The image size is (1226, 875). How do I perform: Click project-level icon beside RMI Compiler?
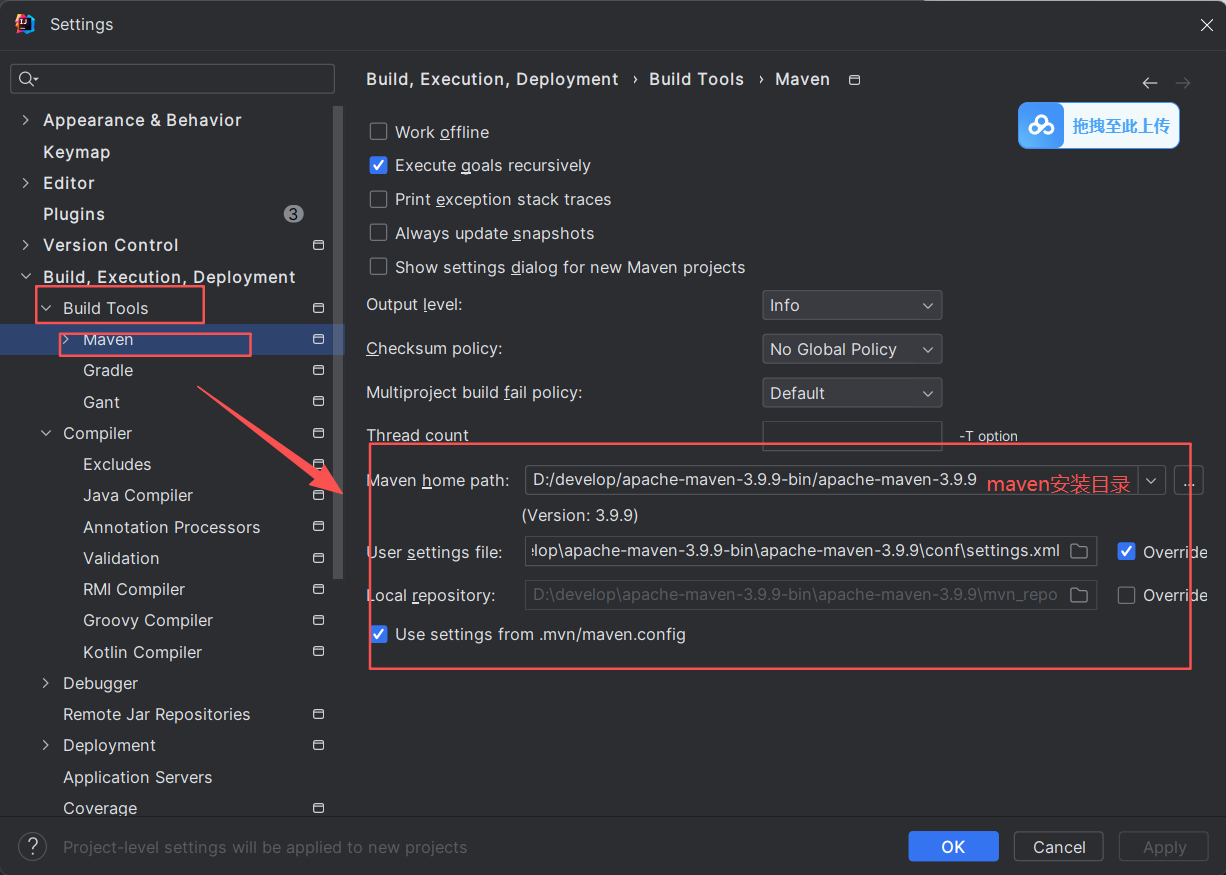coord(318,589)
